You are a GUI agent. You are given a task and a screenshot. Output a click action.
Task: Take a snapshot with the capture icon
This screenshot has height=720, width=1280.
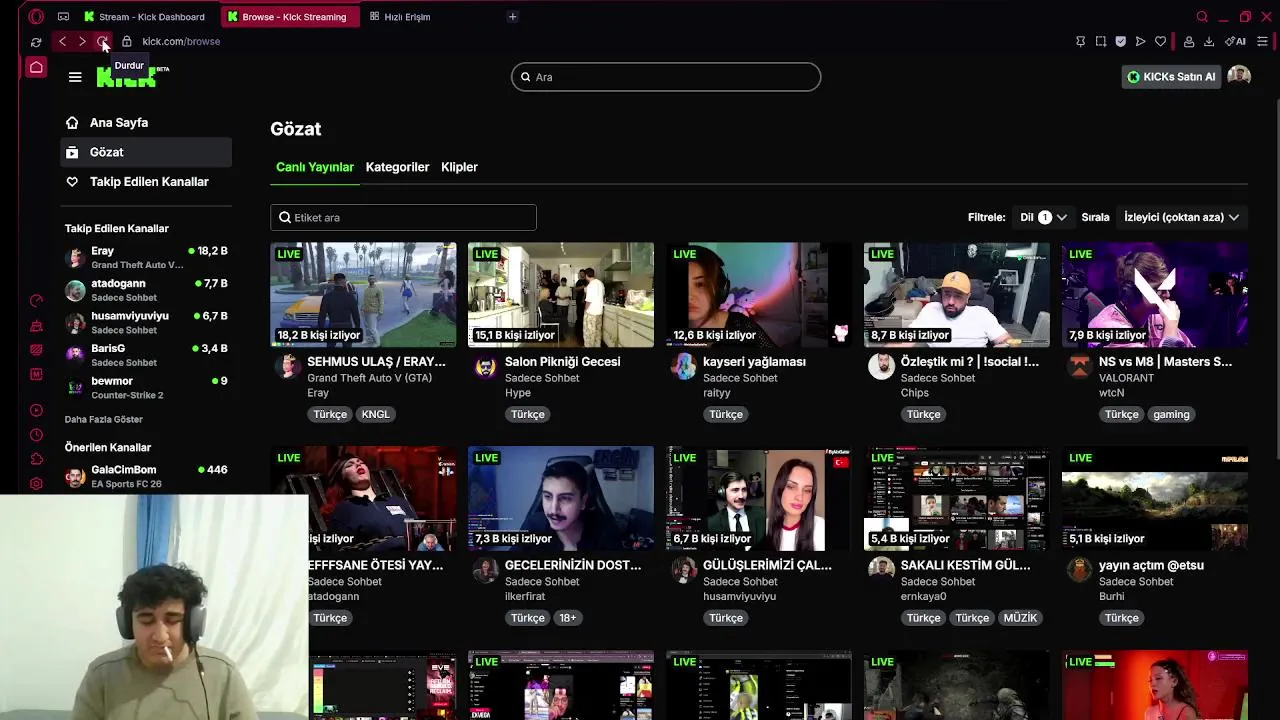1100,42
